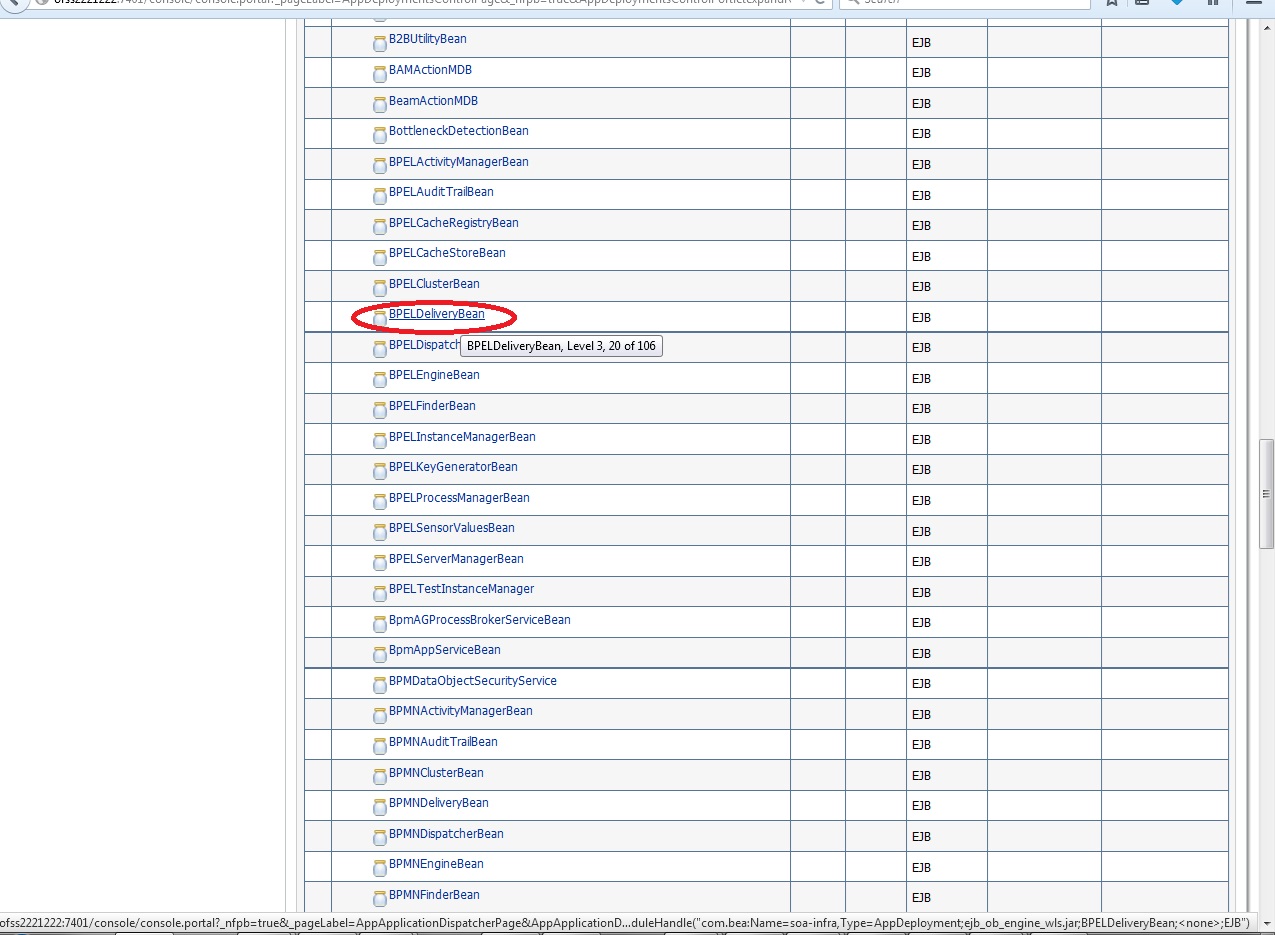The height and width of the screenshot is (935, 1275).
Task: Click the jar icon beside BAMActionMDB
Action: click(x=380, y=74)
